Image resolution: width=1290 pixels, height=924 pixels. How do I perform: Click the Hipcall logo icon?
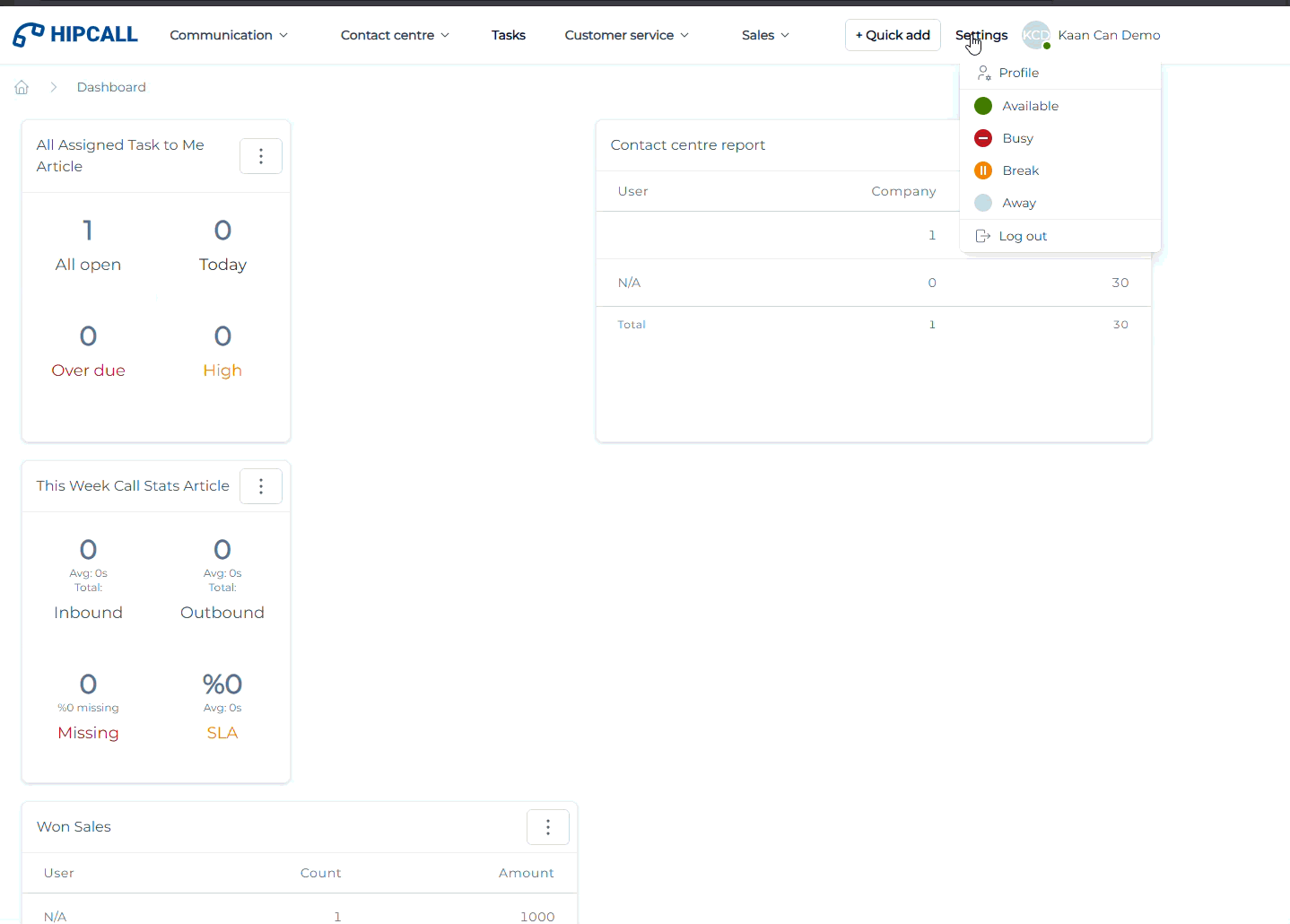click(x=29, y=35)
